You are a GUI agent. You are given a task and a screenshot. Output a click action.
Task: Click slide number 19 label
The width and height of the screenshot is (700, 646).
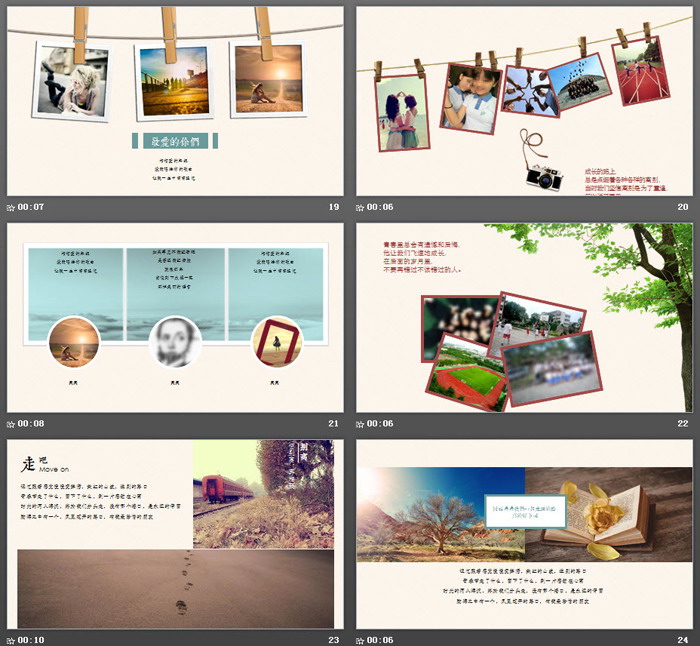pos(334,207)
